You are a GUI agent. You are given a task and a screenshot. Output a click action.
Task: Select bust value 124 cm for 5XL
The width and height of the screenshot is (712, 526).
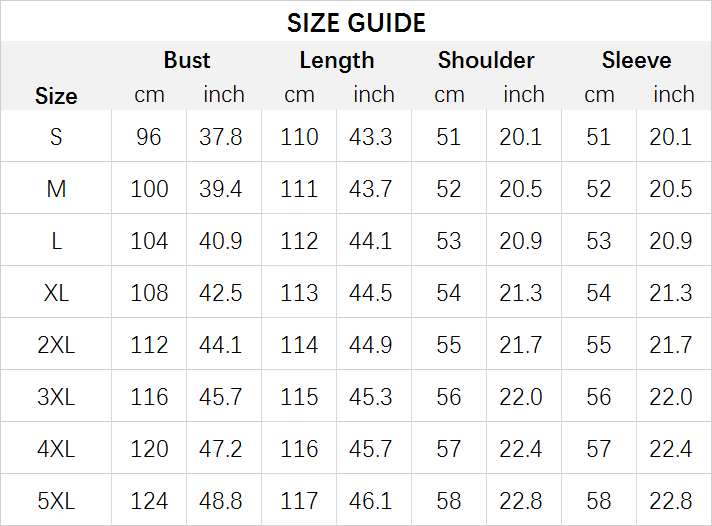[x=149, y=501]
